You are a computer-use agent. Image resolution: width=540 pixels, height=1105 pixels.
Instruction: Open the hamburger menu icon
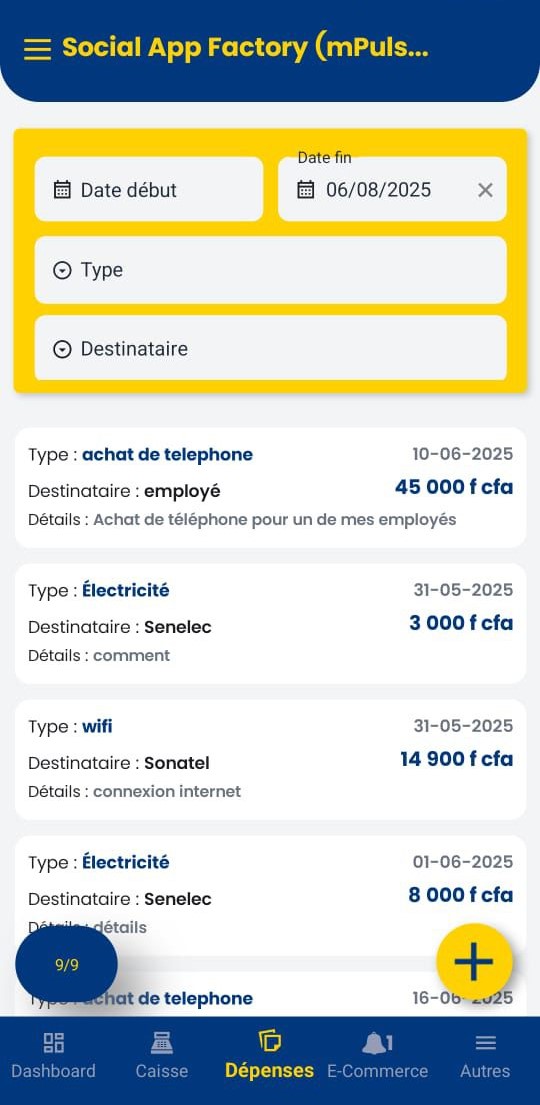tap(37, 49)
